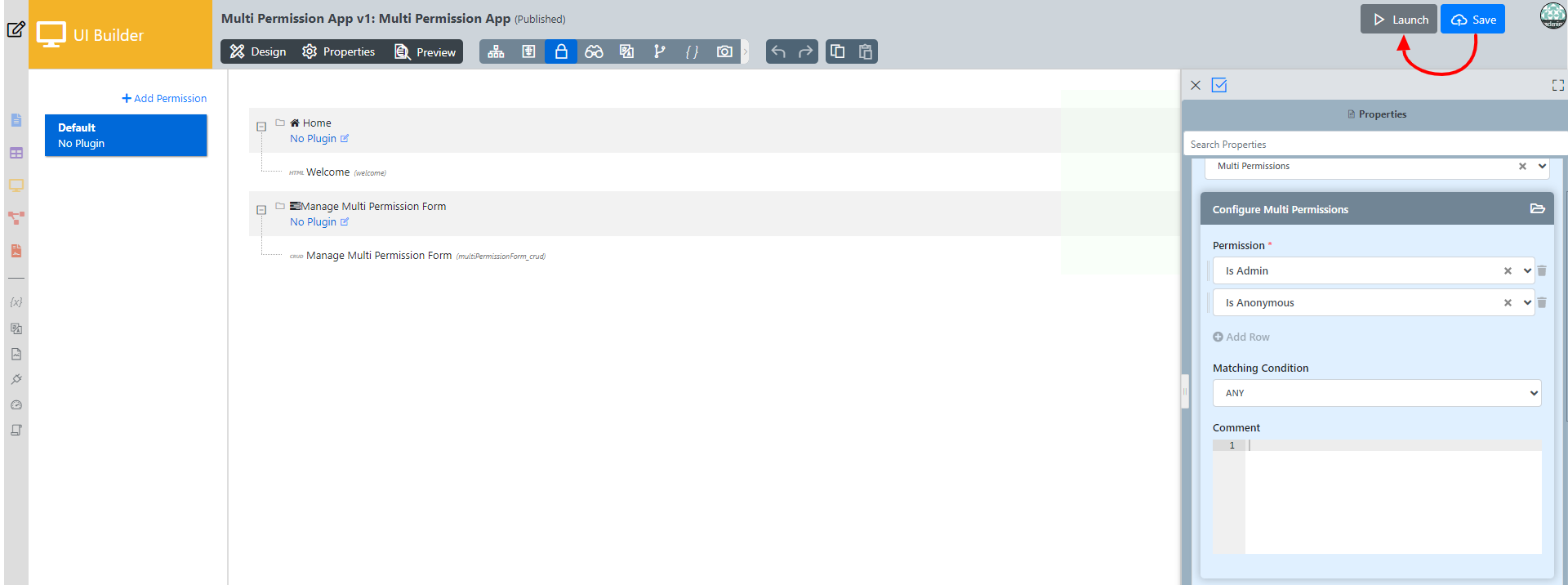Open the yellow UI Builder monitor icon in sidebar

(16, 185)
